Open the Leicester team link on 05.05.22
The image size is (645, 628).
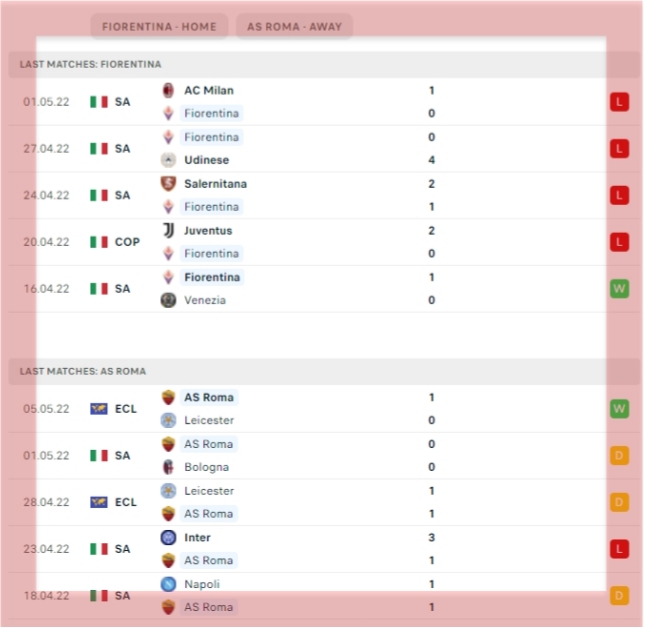click(x=209, y=420)
